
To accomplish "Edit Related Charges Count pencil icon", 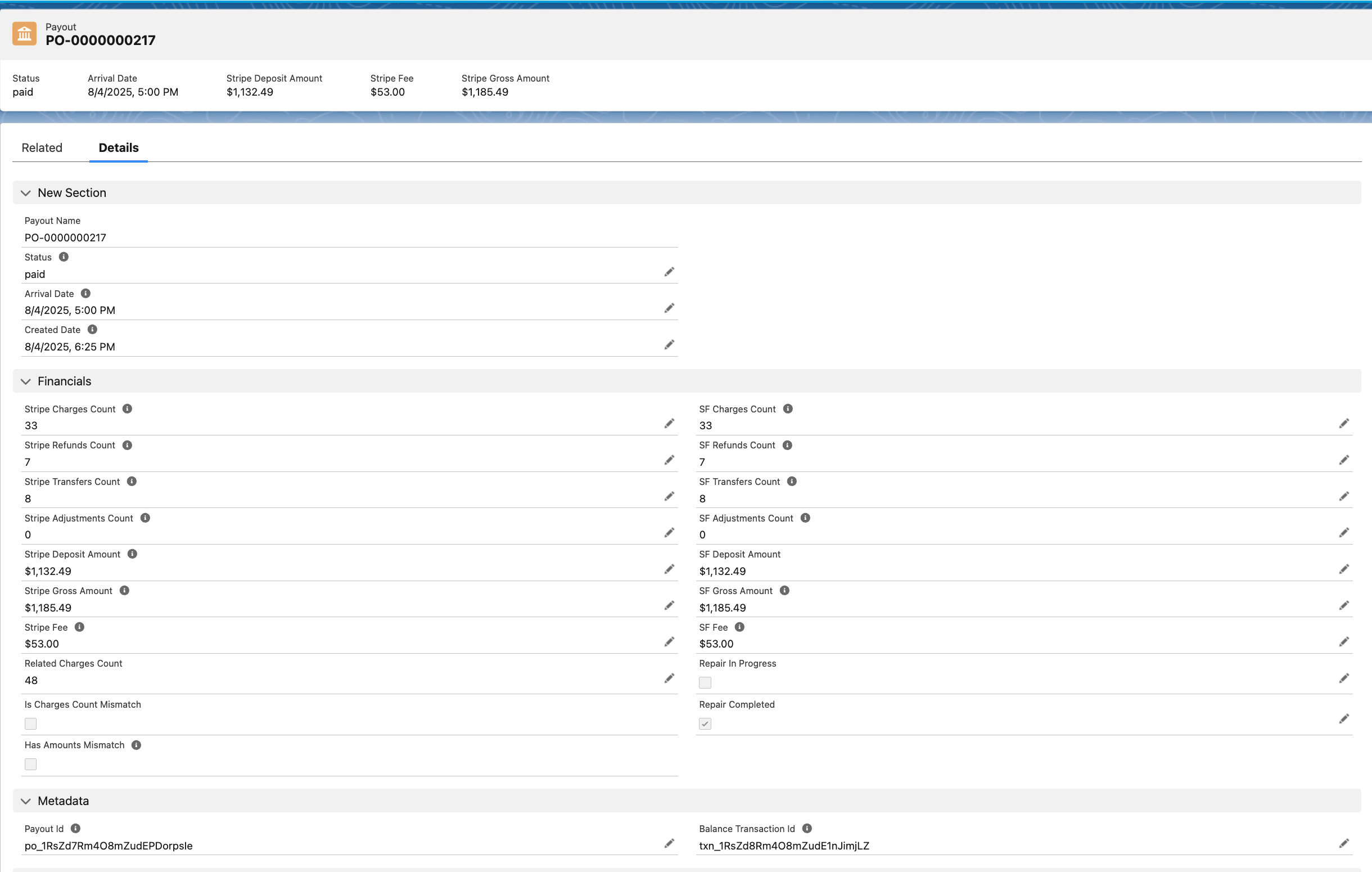I will coord(669,678).
